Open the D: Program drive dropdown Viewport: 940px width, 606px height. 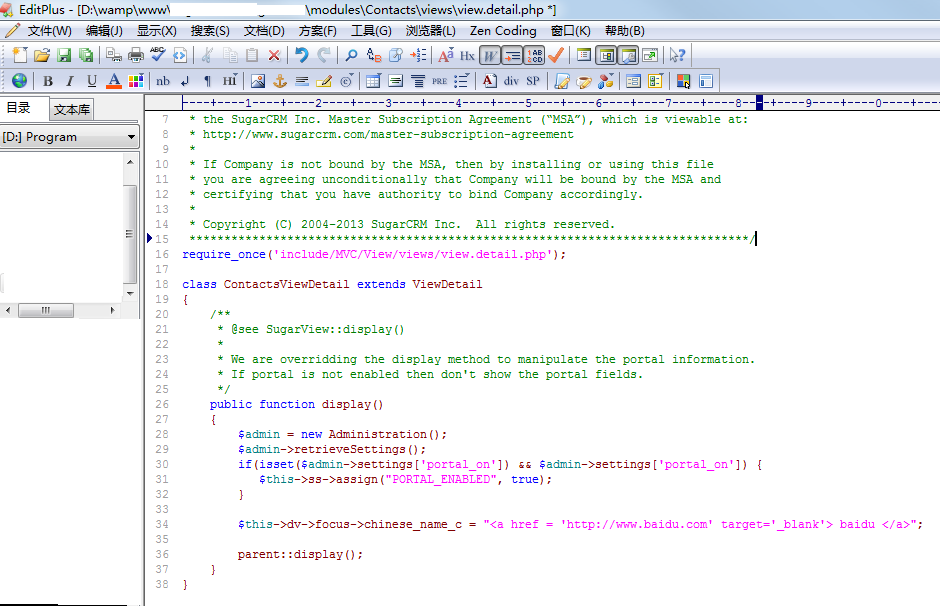click(x=70, y=137)
